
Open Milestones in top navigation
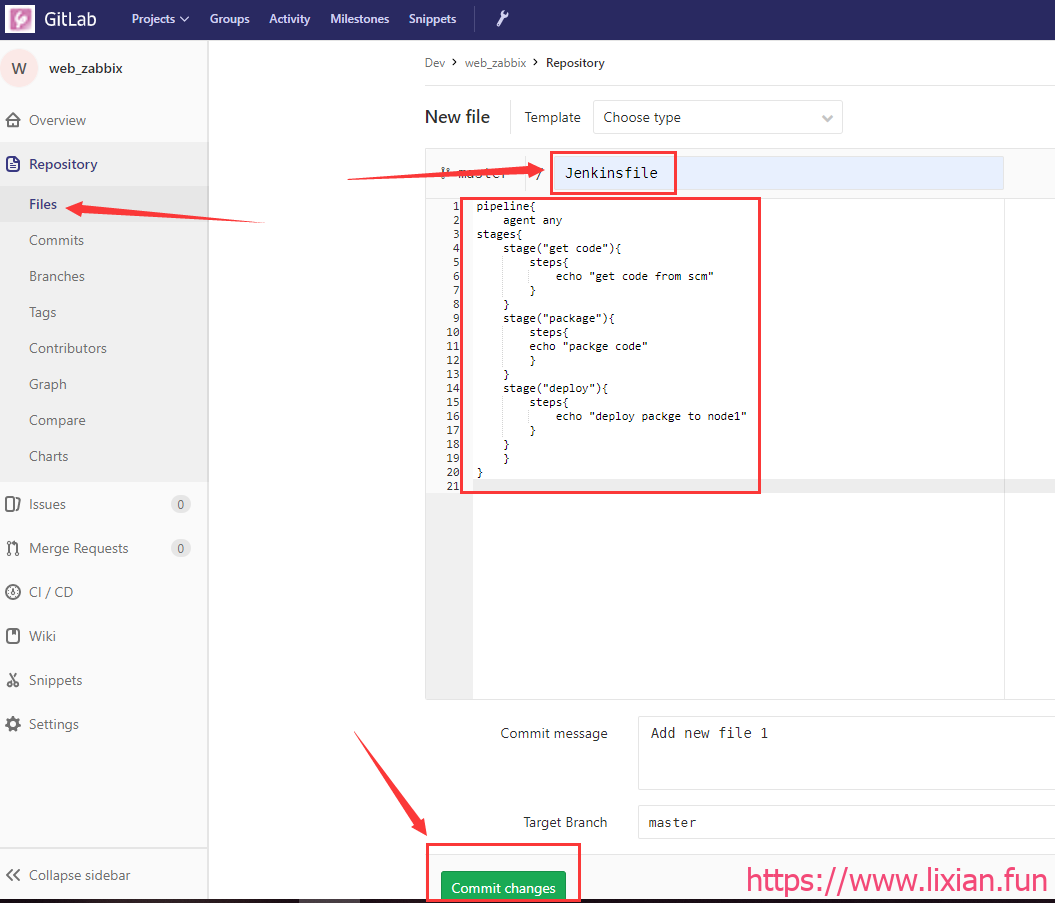(359, 19)
